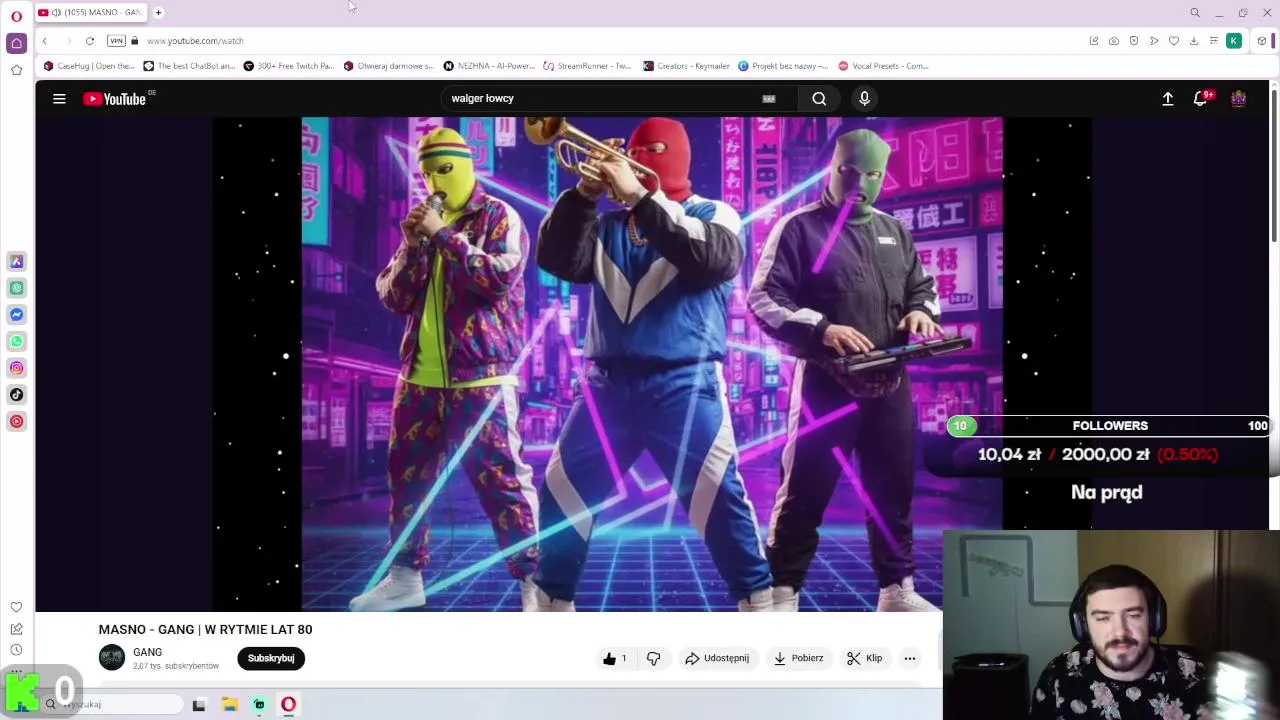Click the Subskrybuj button

coord(271,658)
